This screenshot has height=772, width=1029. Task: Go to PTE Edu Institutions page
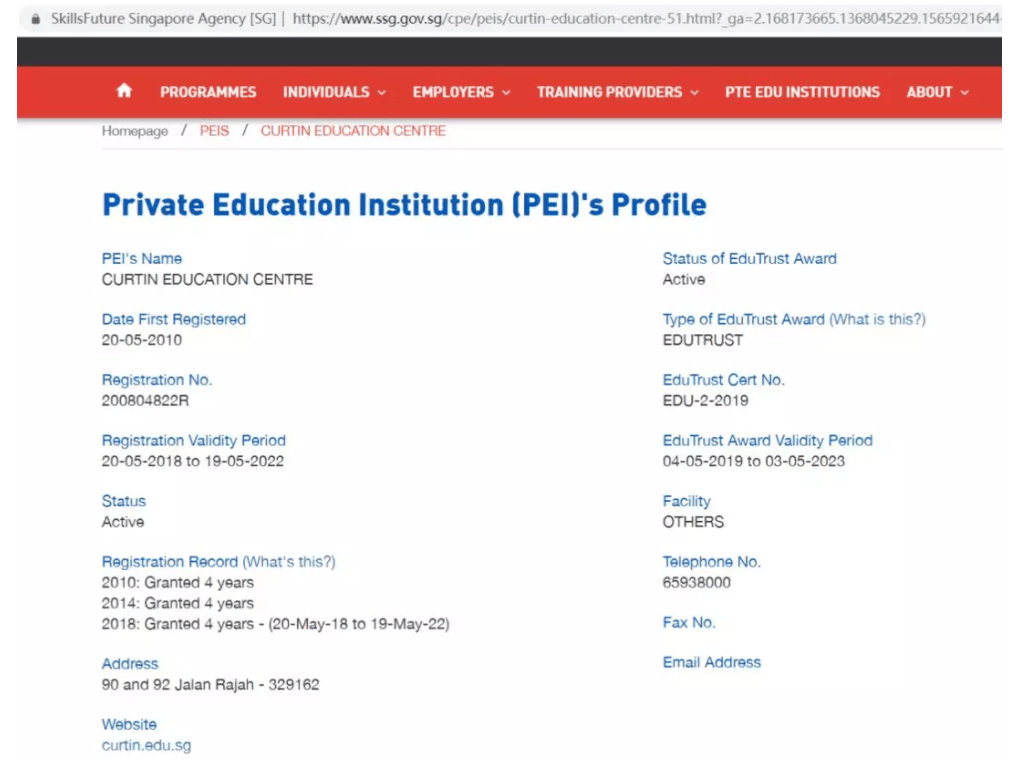point(802,92)
